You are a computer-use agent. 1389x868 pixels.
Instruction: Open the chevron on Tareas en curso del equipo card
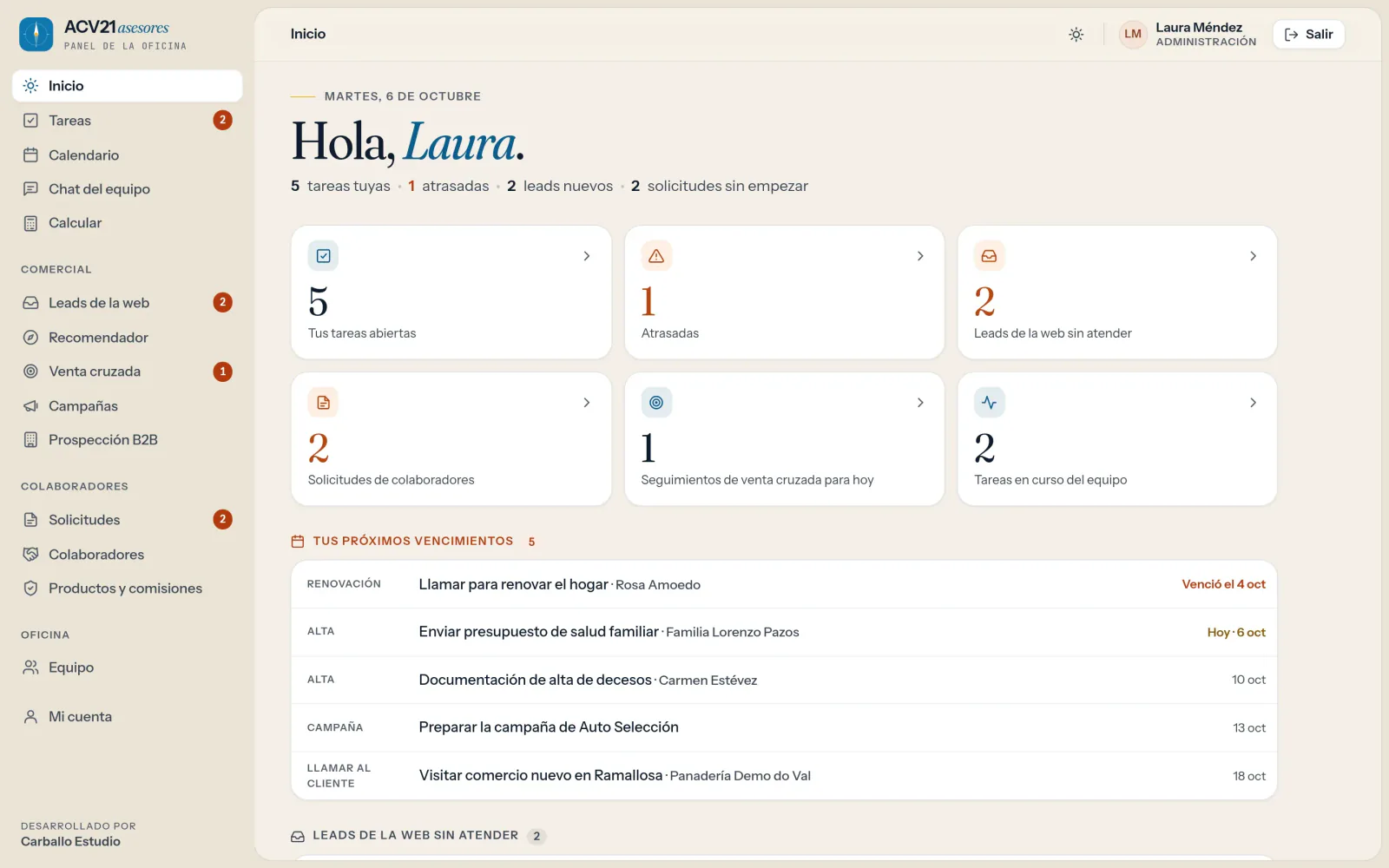pos(1253,403)
